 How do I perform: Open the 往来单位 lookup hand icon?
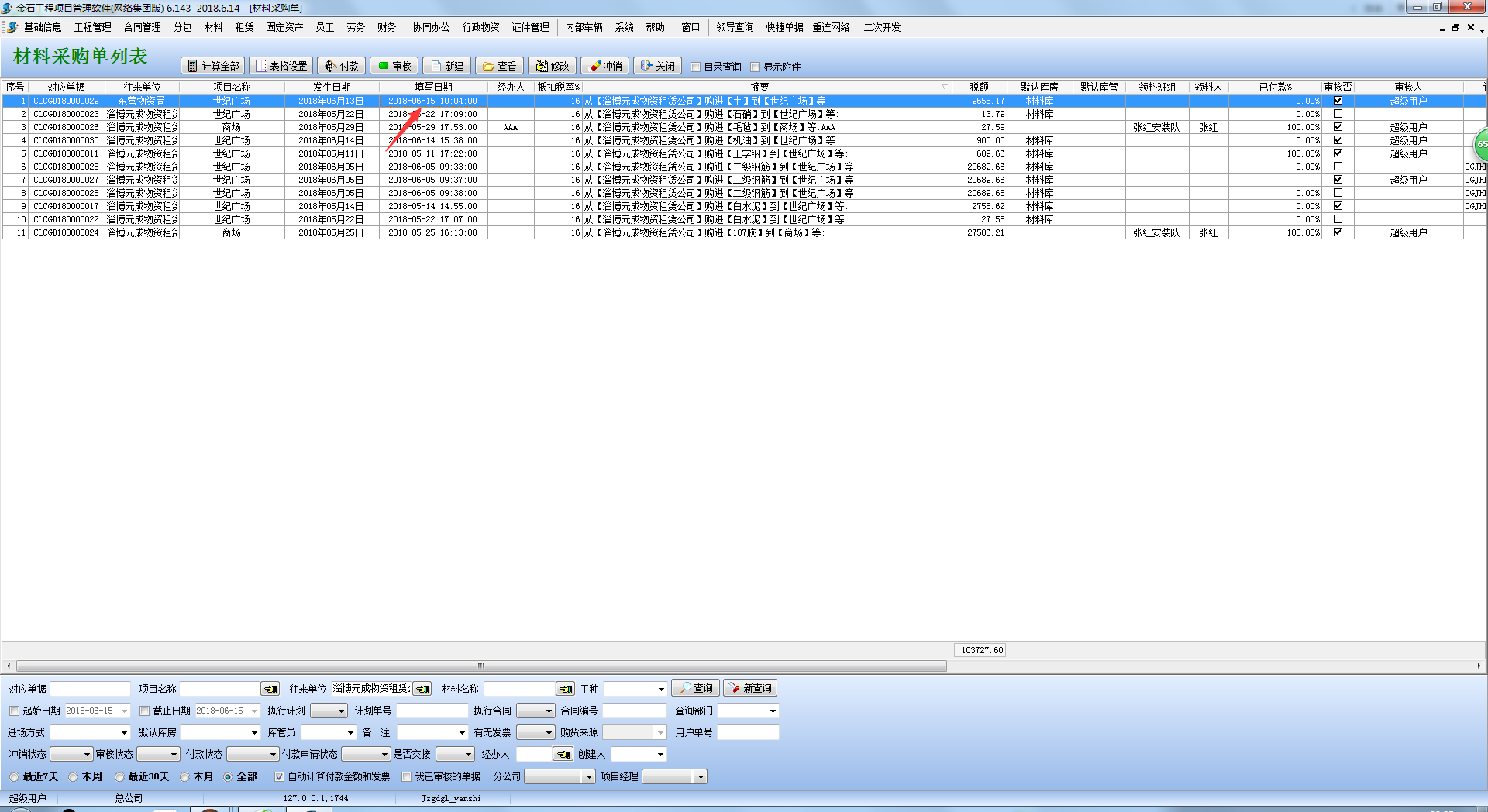click(422, 689)
